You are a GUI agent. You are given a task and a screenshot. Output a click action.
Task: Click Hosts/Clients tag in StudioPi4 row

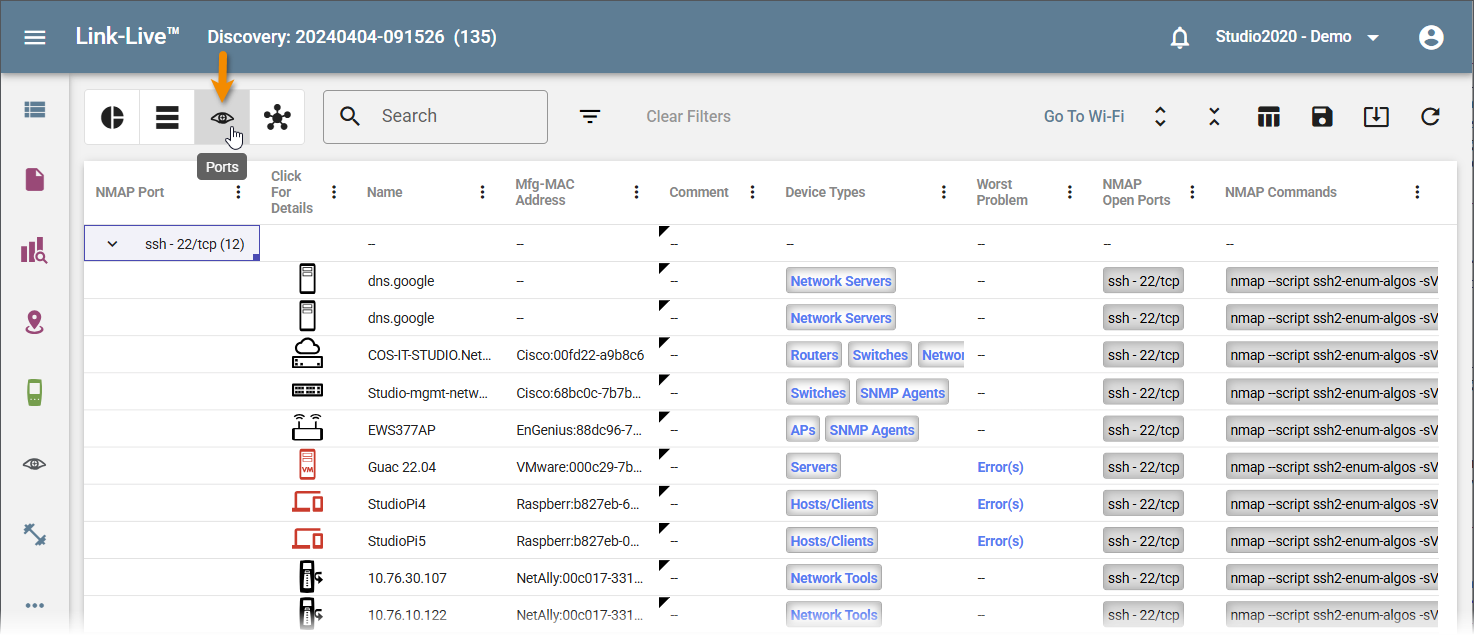point(832,504)
